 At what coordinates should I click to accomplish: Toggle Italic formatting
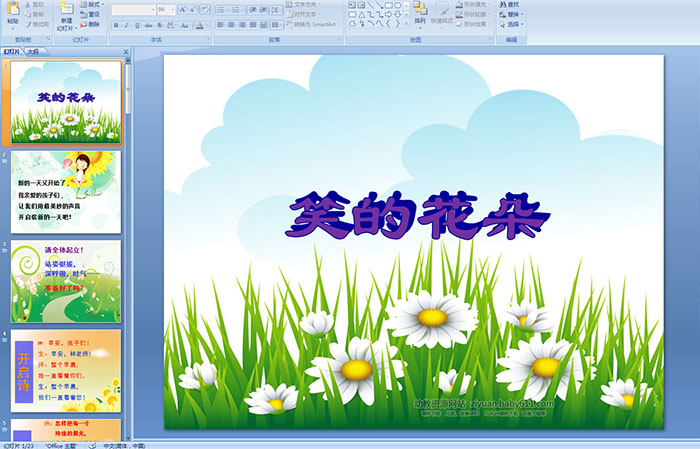coord(126,25)
